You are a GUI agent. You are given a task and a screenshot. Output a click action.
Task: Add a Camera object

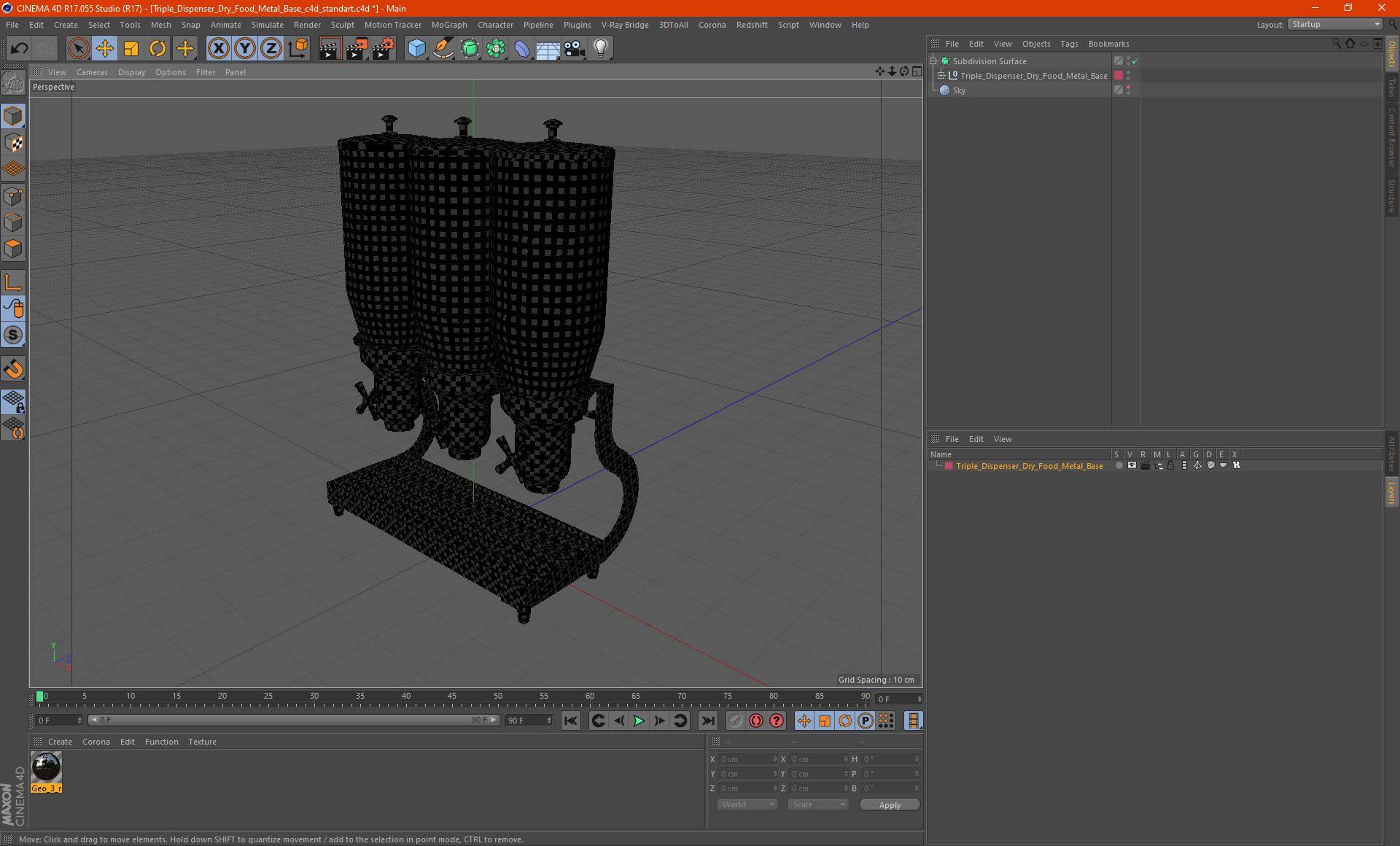click(575, 49)
